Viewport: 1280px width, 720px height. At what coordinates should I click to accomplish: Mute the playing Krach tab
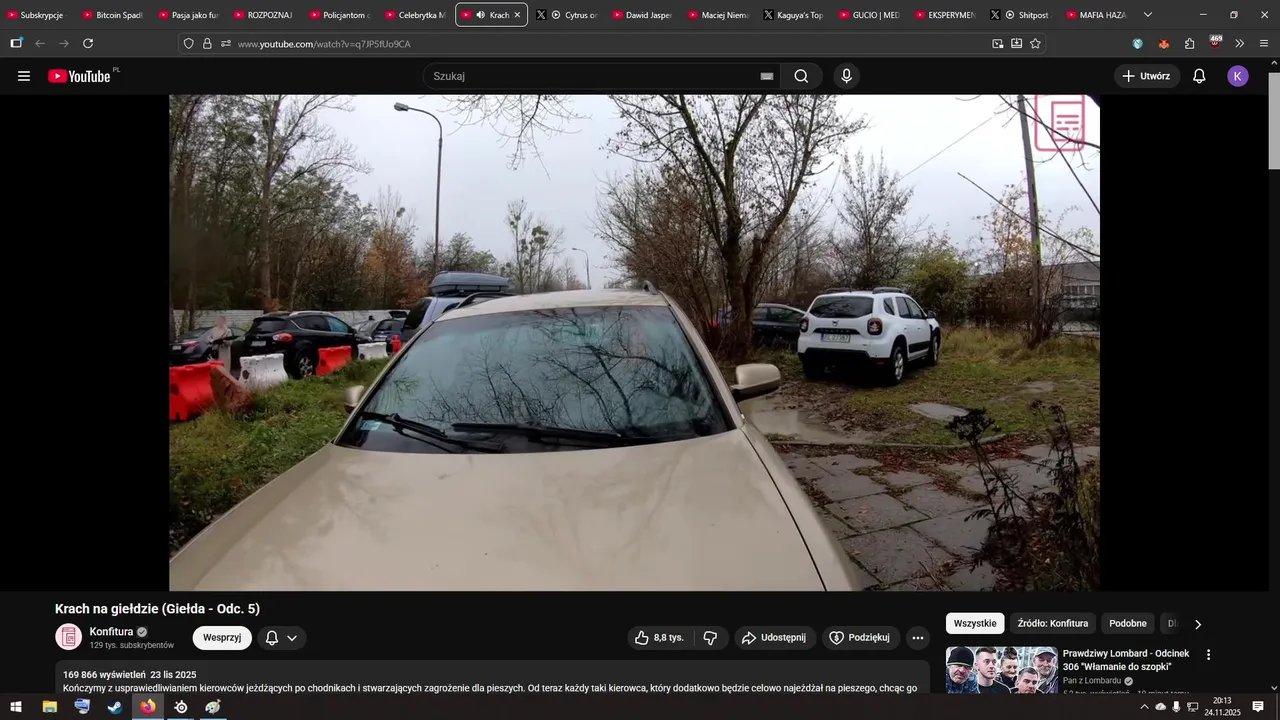point(480,15)
